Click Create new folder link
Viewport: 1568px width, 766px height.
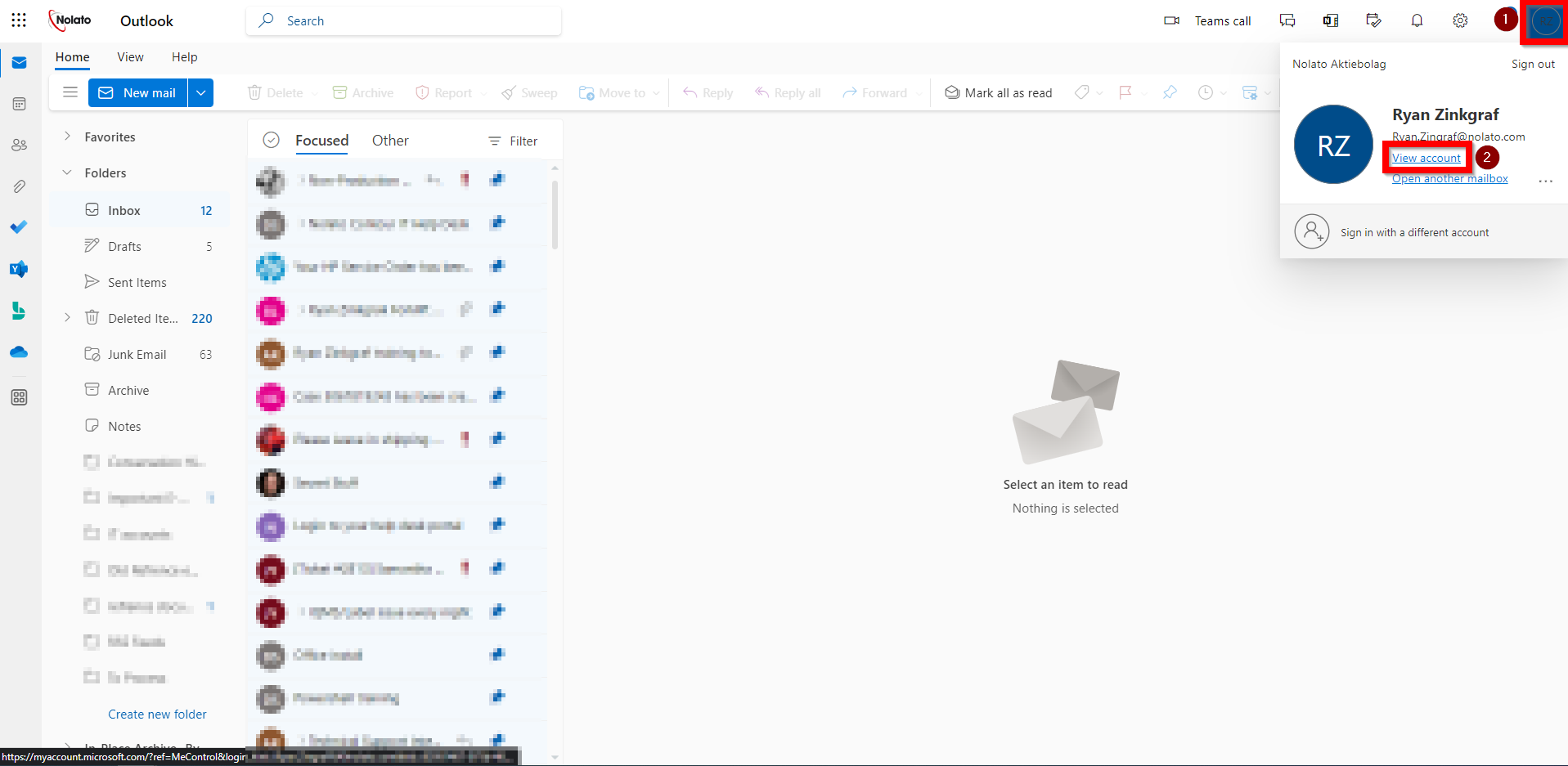tap(157, 714)
